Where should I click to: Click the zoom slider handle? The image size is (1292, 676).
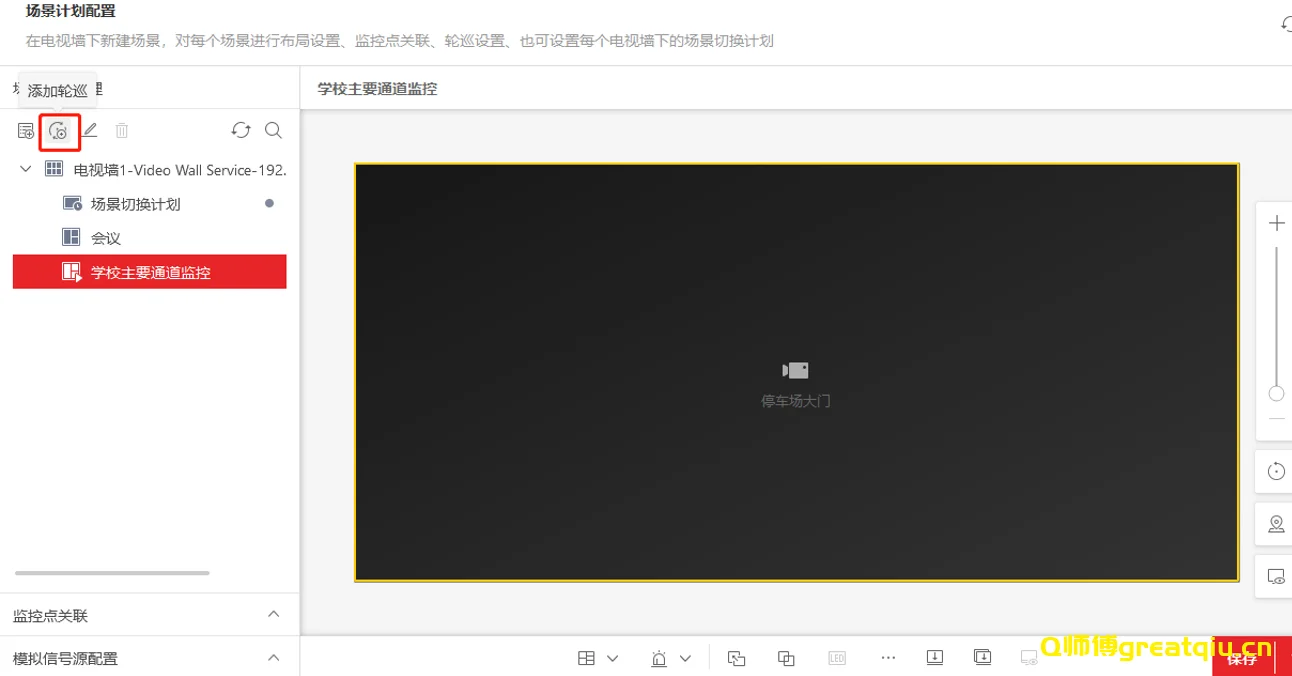(x=1276, y=394)
